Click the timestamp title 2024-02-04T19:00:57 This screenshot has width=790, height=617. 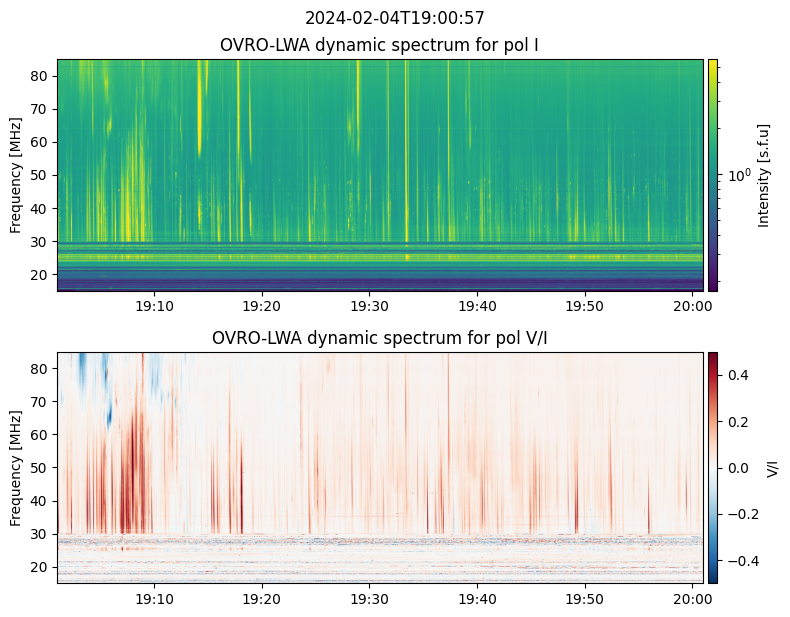pyautogui.click(x=394, y=18)
